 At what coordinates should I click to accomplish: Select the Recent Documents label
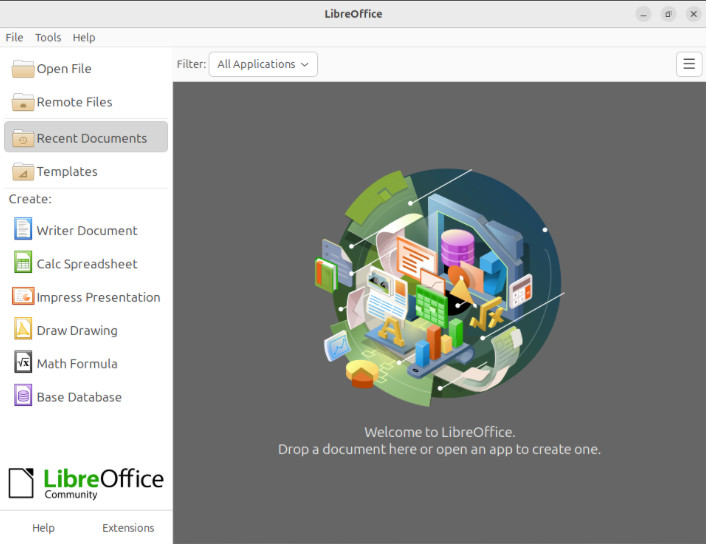point(92,138)
